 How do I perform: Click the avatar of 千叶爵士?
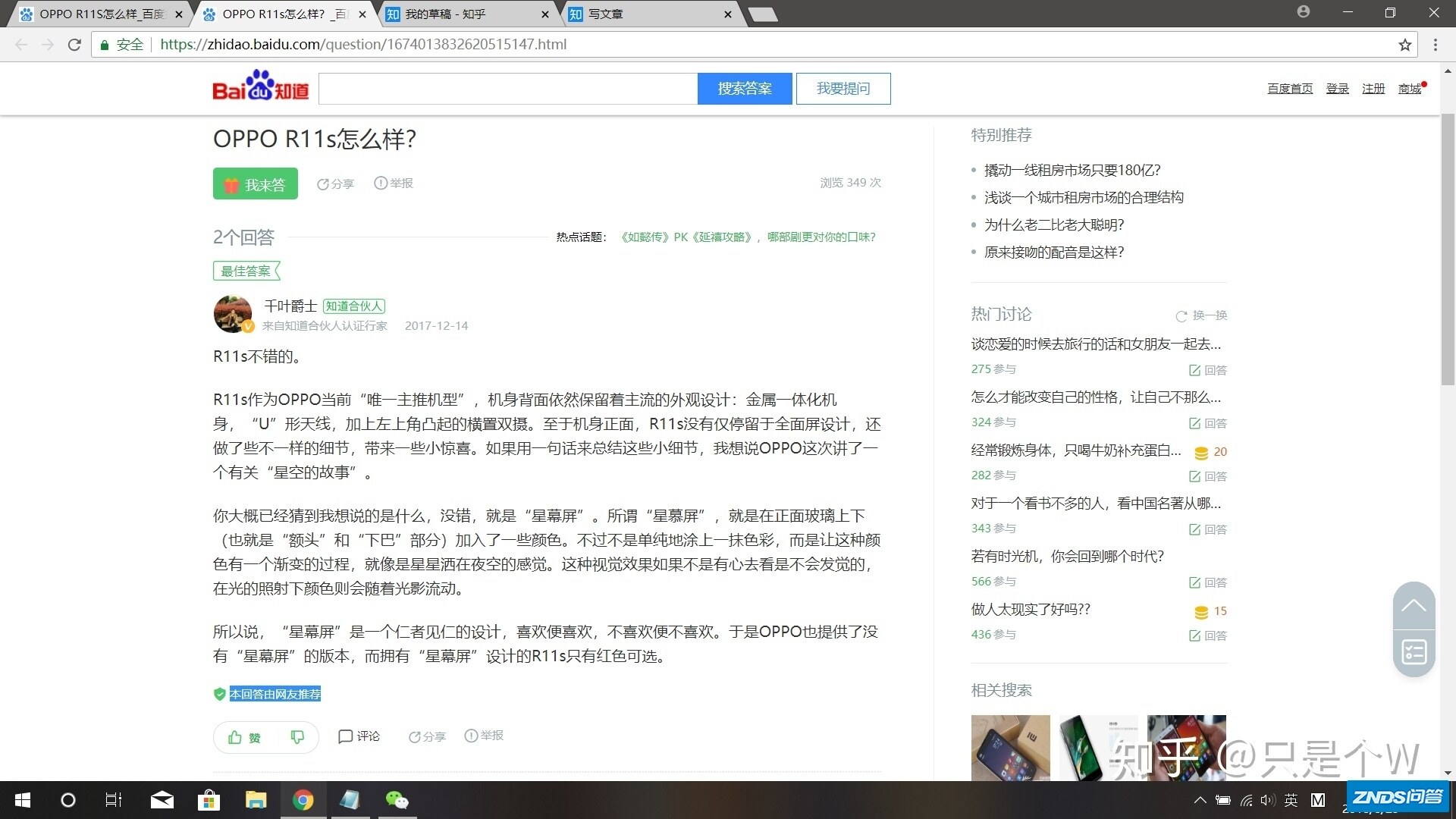pyautogui.click(x=233, y=314)
